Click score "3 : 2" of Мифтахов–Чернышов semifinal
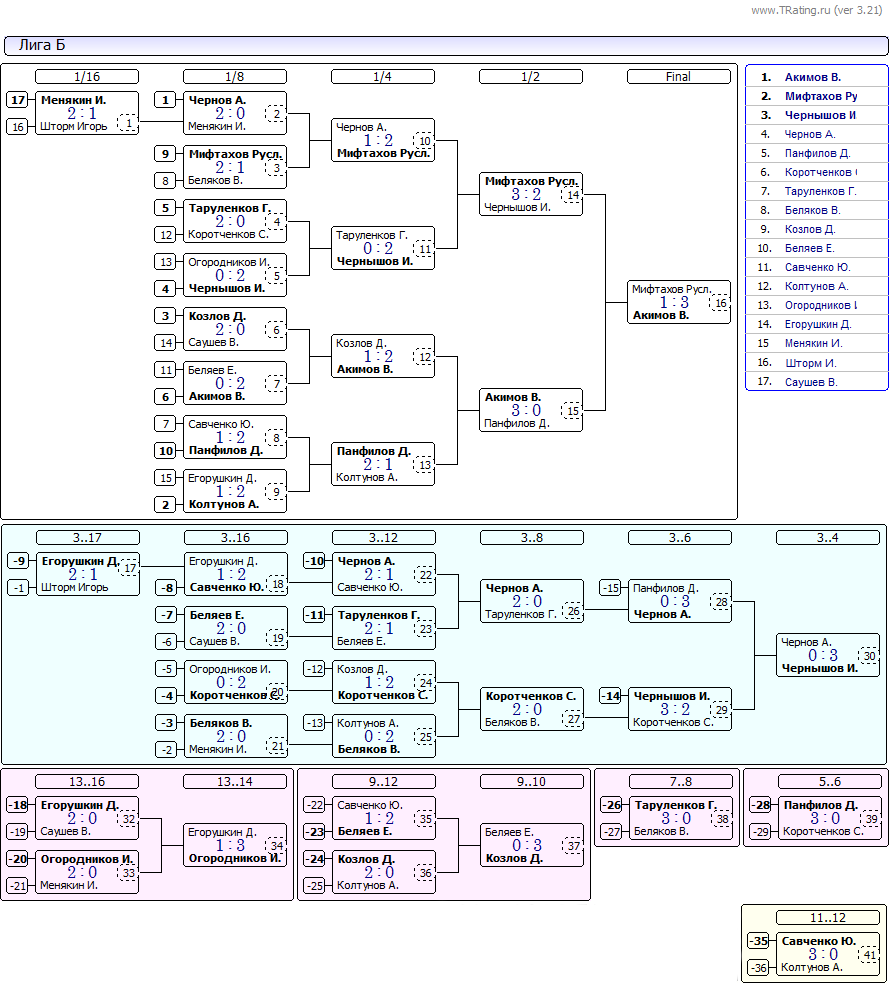893x986 pixels. click(526, 194)
